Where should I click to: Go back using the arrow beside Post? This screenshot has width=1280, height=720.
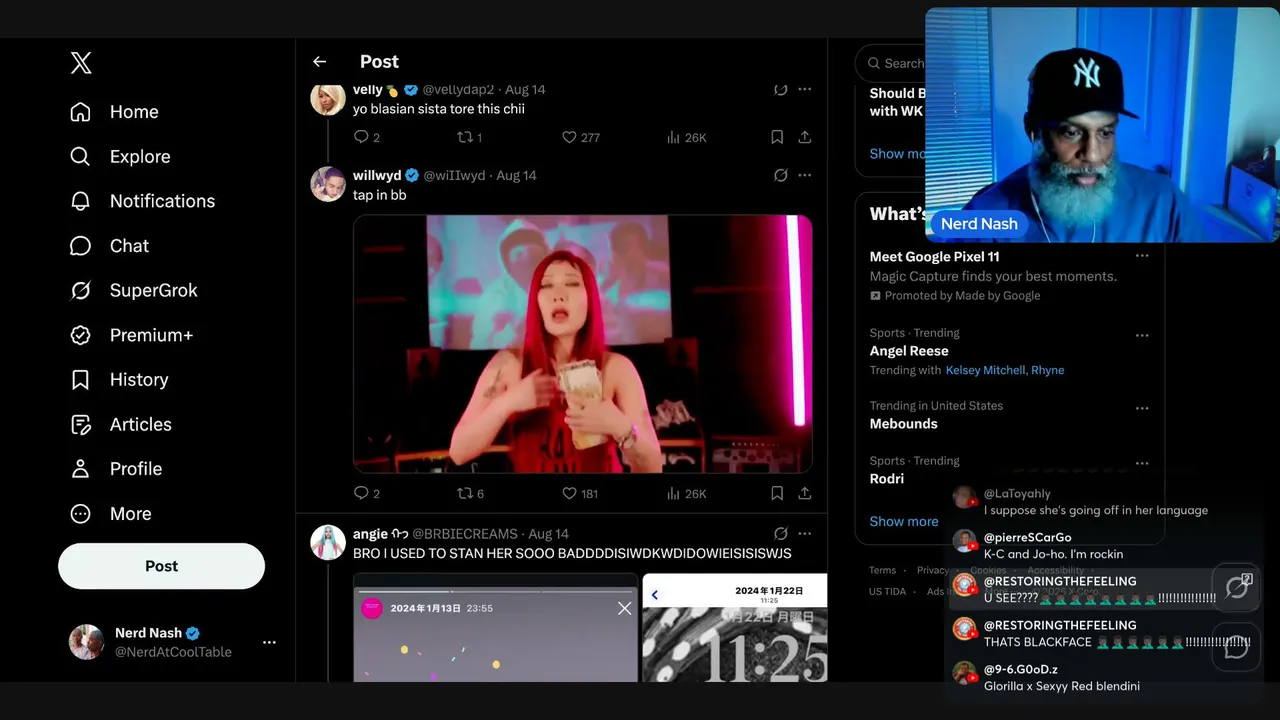coord(320,62)
